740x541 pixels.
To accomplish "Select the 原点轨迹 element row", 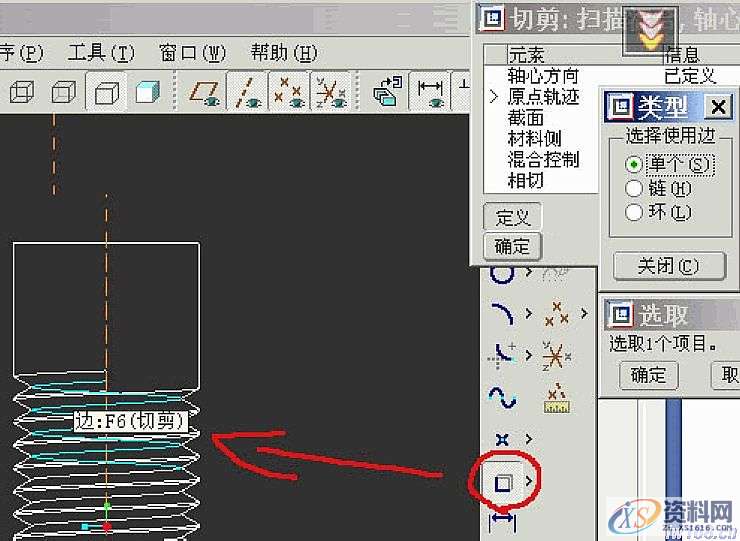I will pyautogui.click(x=543, y=97).
